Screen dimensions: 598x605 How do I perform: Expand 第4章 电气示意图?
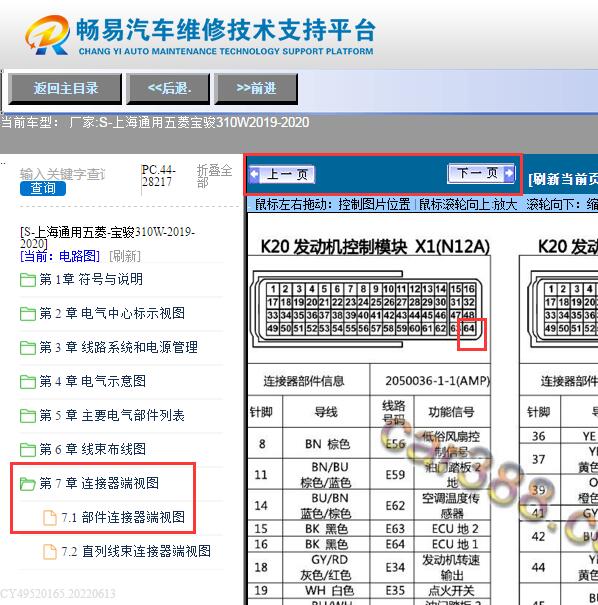click(x=93, y=381)
